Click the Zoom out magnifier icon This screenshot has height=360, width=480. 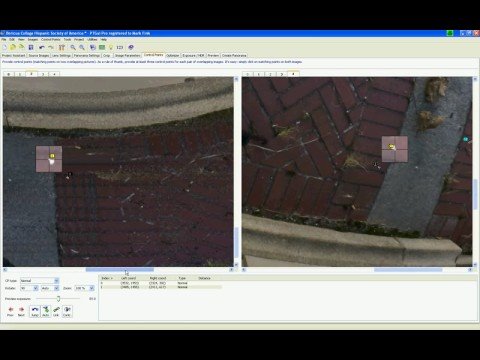[x=82, y=47]
